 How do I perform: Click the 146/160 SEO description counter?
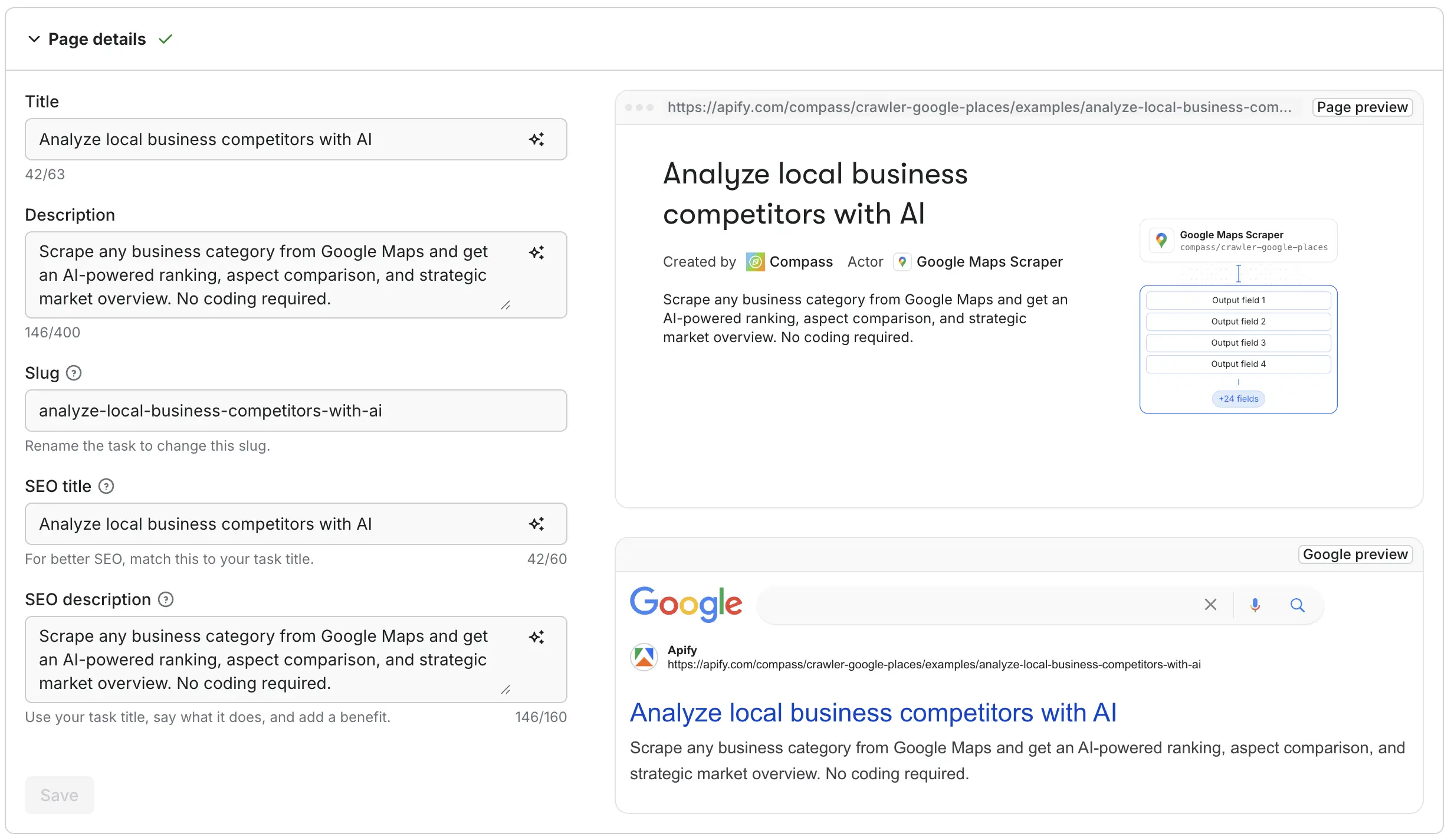click(541, 717)
